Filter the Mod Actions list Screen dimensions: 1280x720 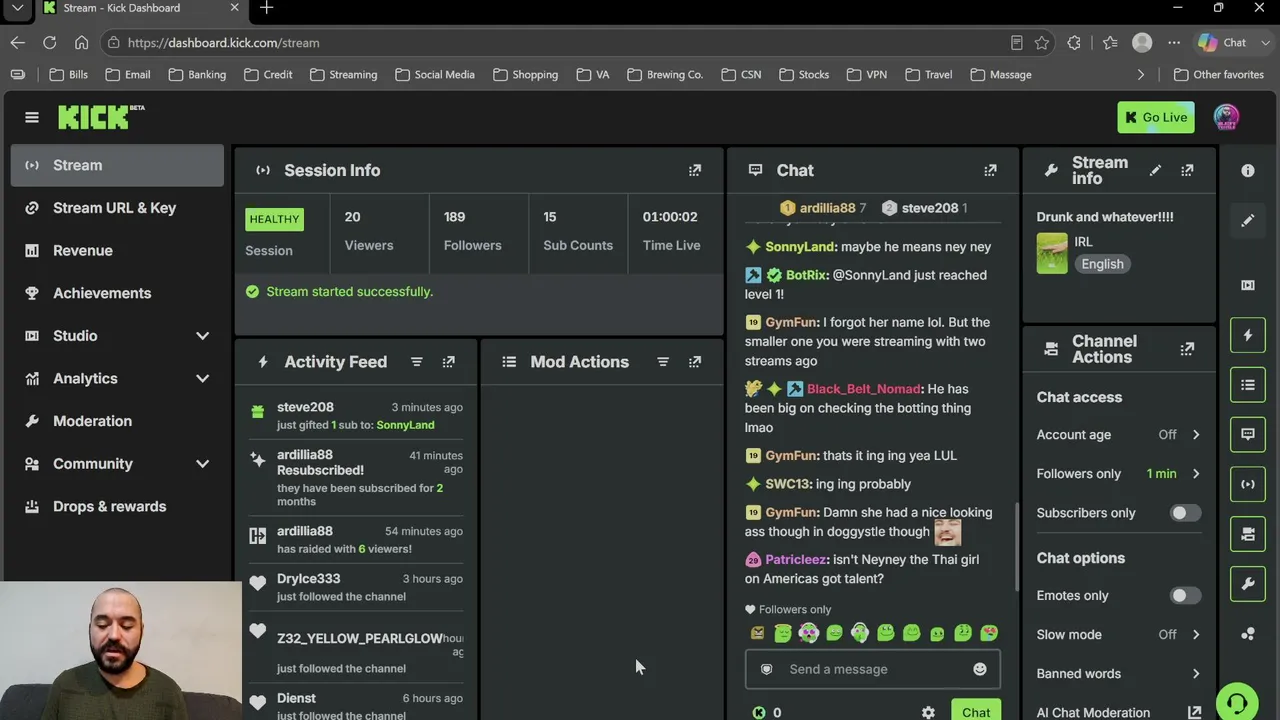[663, 362]
